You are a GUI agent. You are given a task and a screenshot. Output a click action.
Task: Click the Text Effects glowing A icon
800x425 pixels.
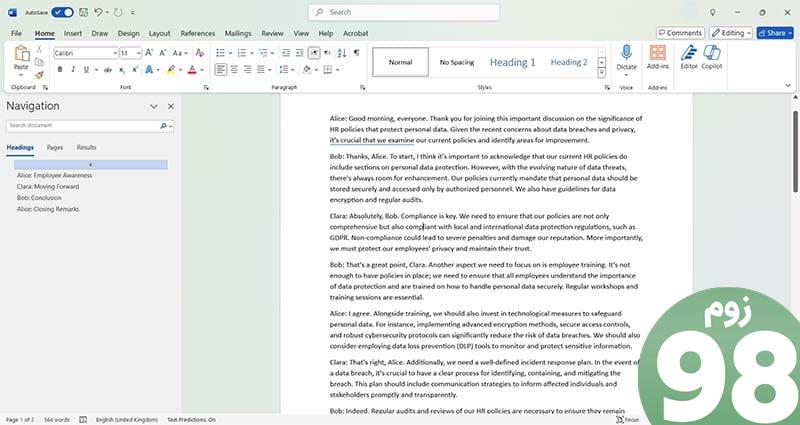click(x=149, y=70)
